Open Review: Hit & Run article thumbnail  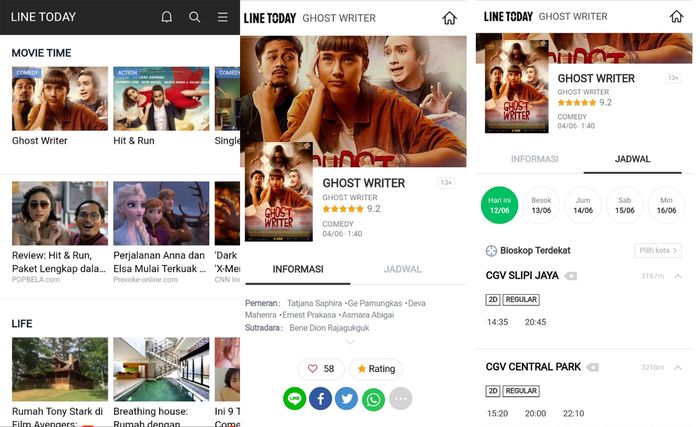(60, 213)
